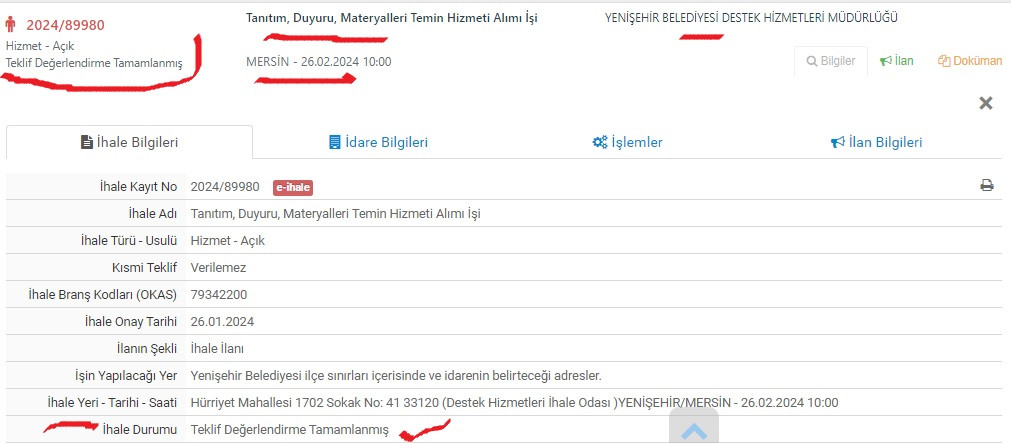Click the İhale Branş Kodları (OKAS) label
The width and height of the screenshot is (1011, 443).
coord(103,295)
